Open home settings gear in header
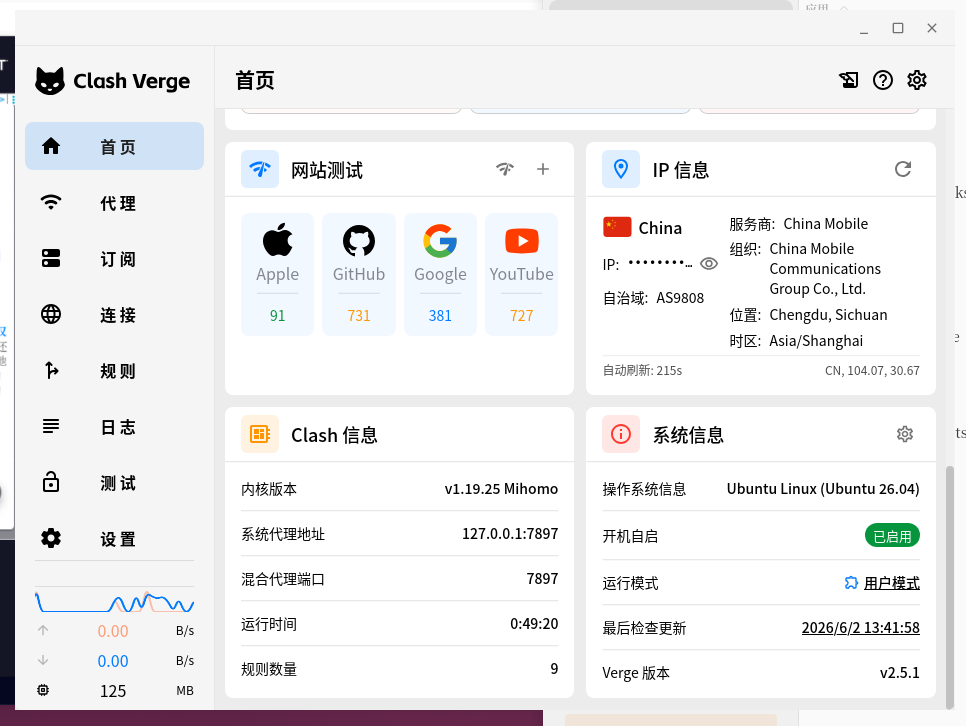This screenshot has width=966, height=726. click(x=917, y=80)
